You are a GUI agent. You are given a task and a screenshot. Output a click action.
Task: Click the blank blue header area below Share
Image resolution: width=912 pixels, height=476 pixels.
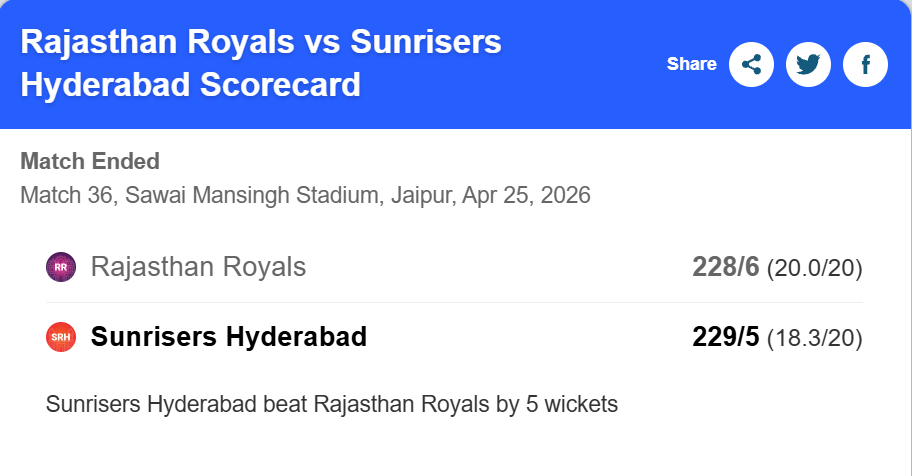point(700,110)
